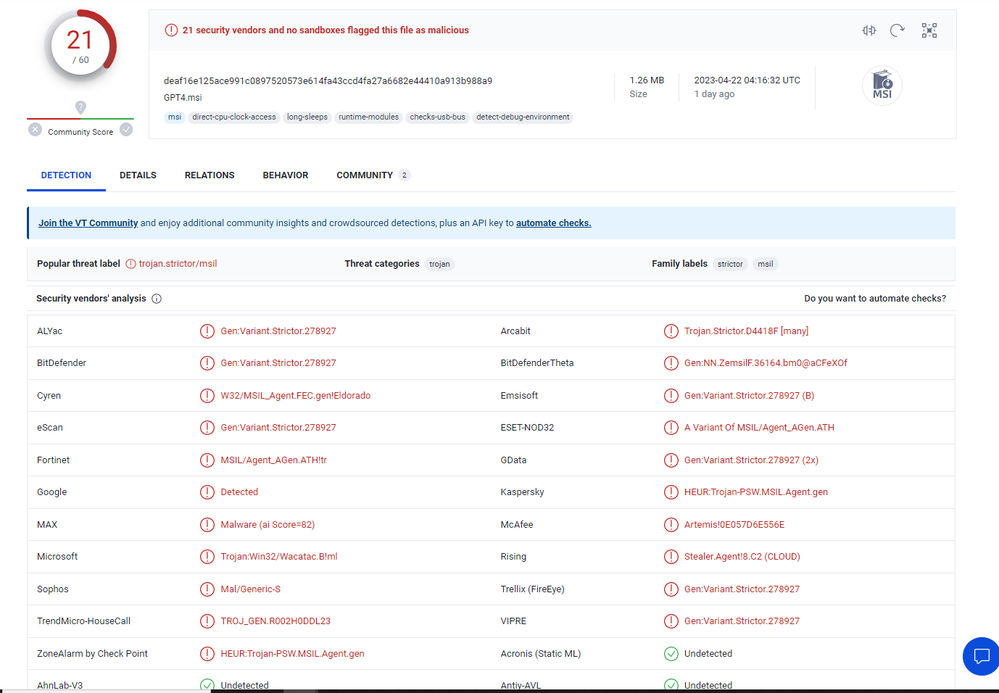Screen dimensions: 999x693
Task: Click Cyren detection warning icon
Action: tap(207, 396)
